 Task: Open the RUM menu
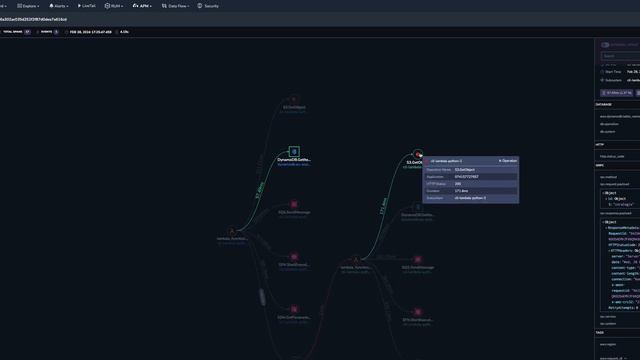click(x=114, y=6)
